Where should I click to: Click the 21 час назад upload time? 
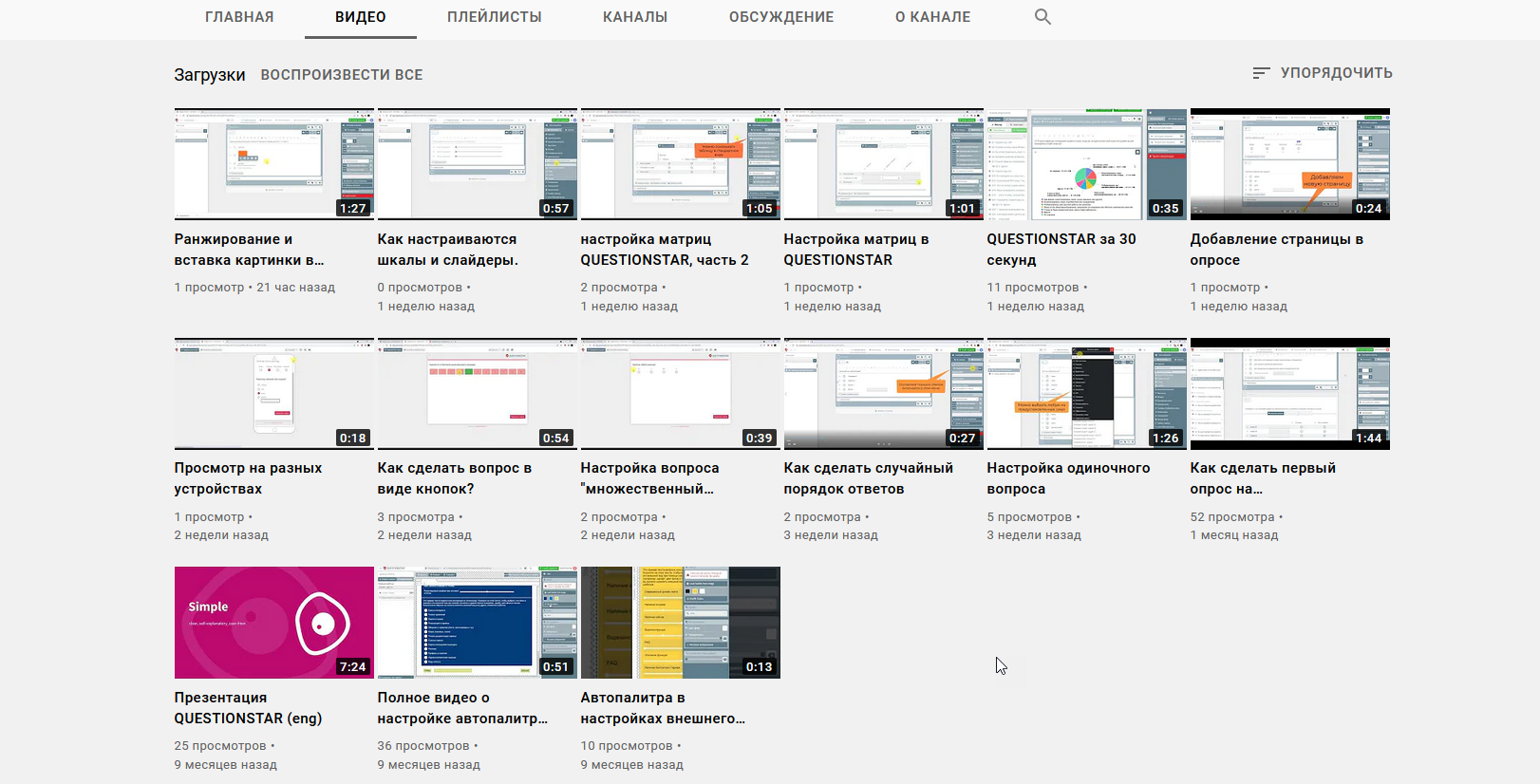(x=296, y=288)
